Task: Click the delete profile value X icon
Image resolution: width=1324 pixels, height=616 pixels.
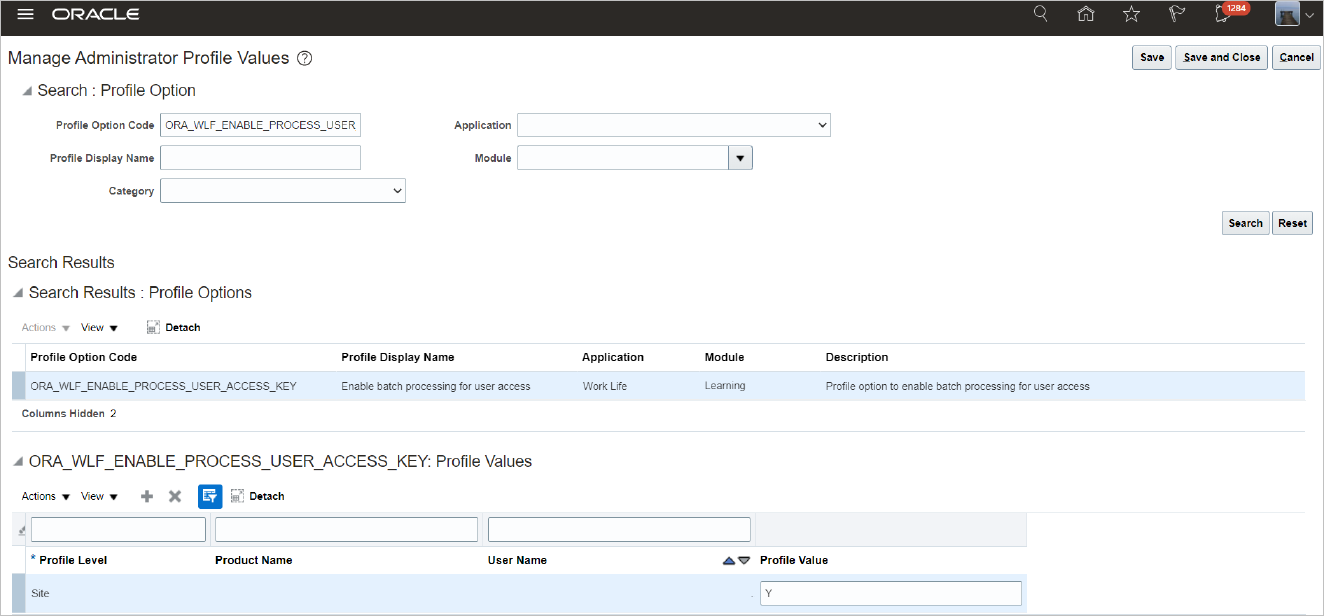Action: click(175, 496)
